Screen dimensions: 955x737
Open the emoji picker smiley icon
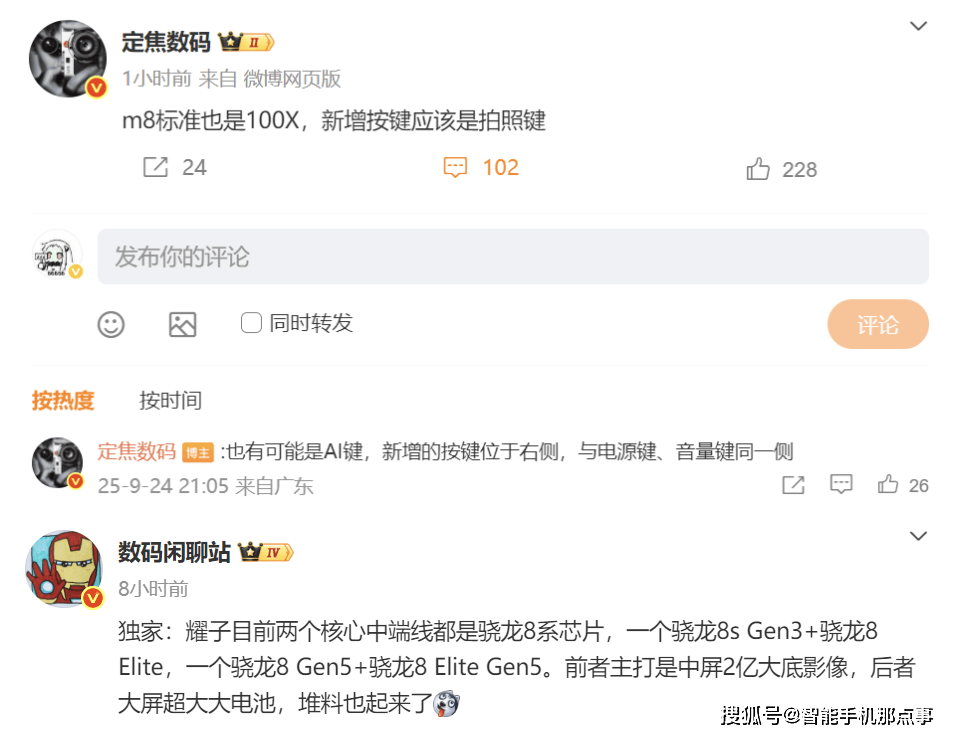pos(111,324)
